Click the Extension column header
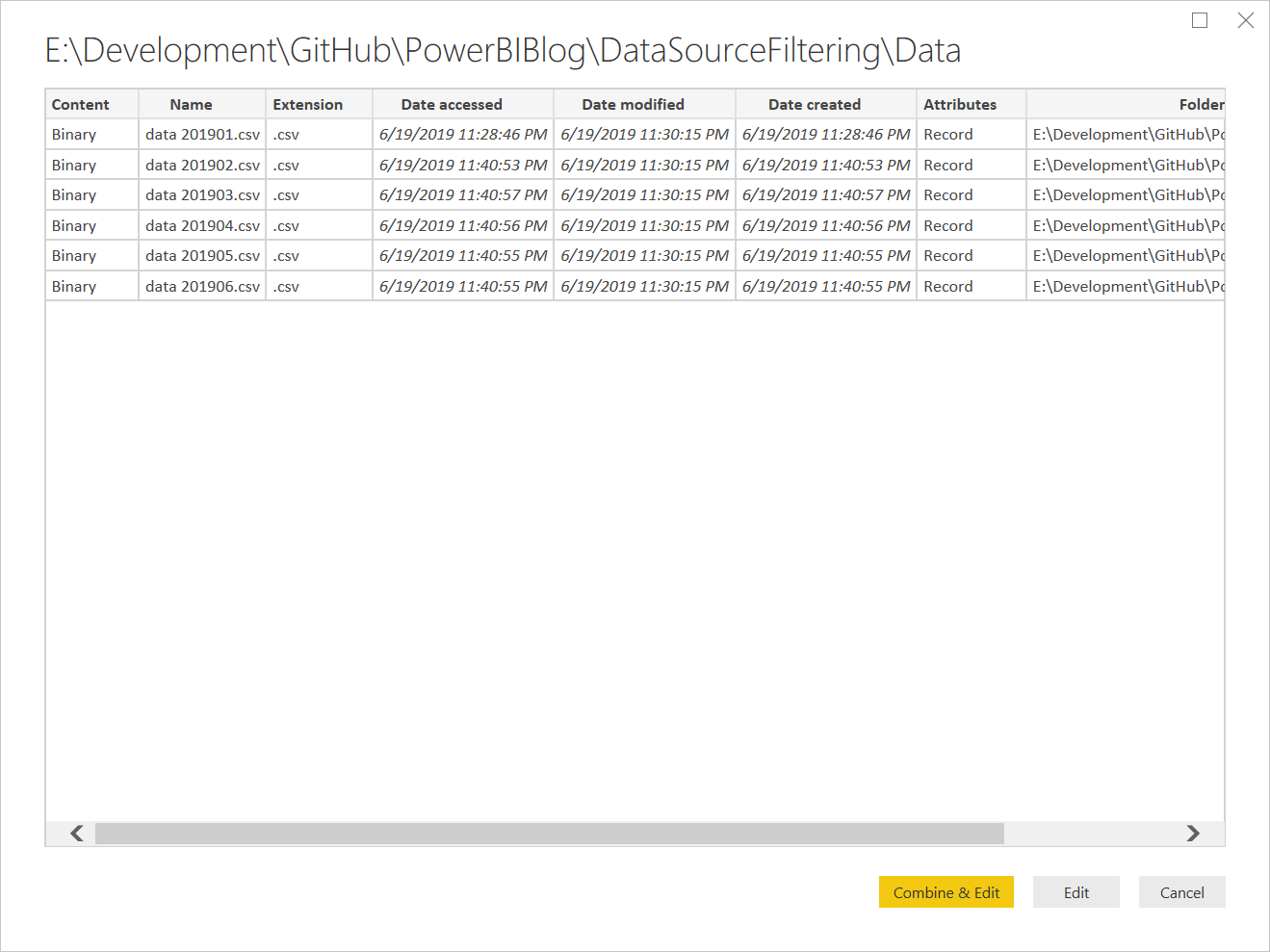This screenshot has height=952, width=1270. 307,104
